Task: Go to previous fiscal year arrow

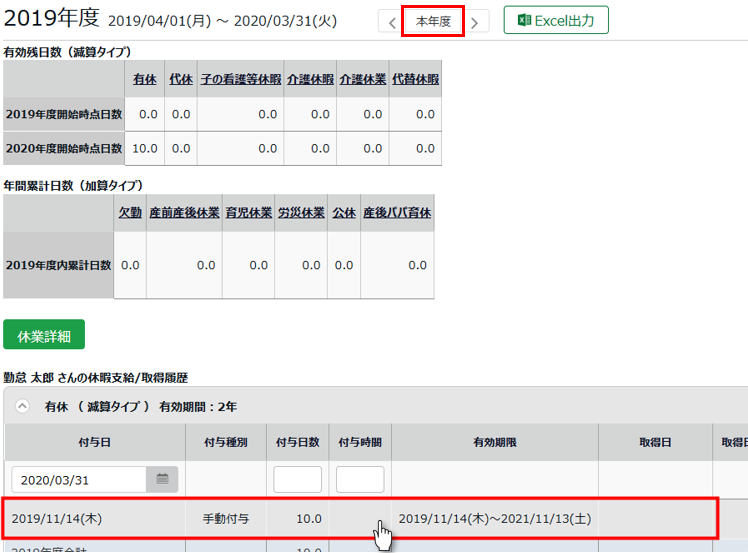Action: click(390, 22)
